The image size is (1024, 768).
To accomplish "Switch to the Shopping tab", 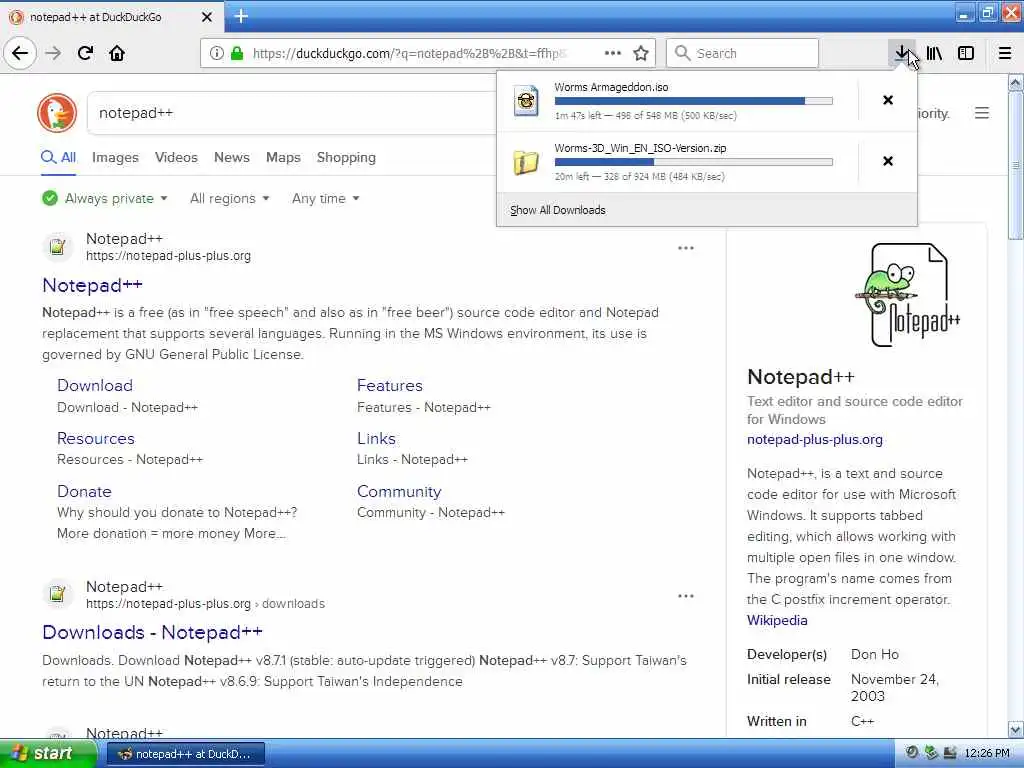I will tap(346, 157).
